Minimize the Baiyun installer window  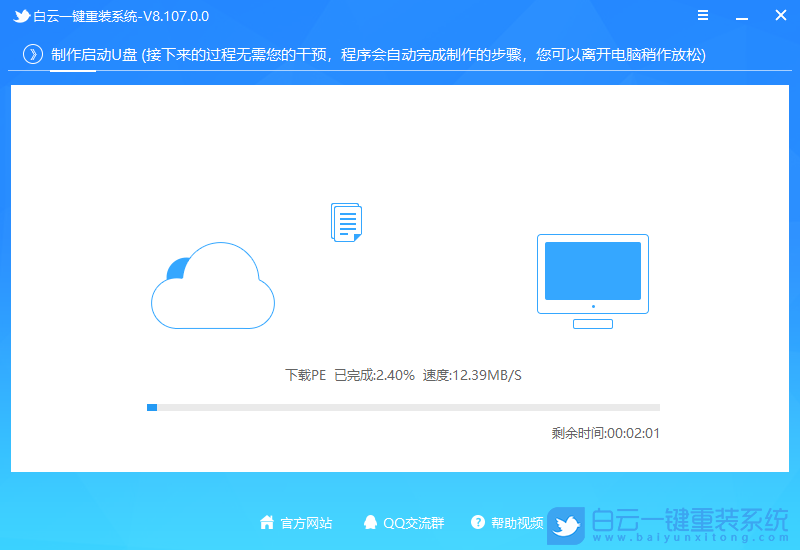tap(741, 16)
